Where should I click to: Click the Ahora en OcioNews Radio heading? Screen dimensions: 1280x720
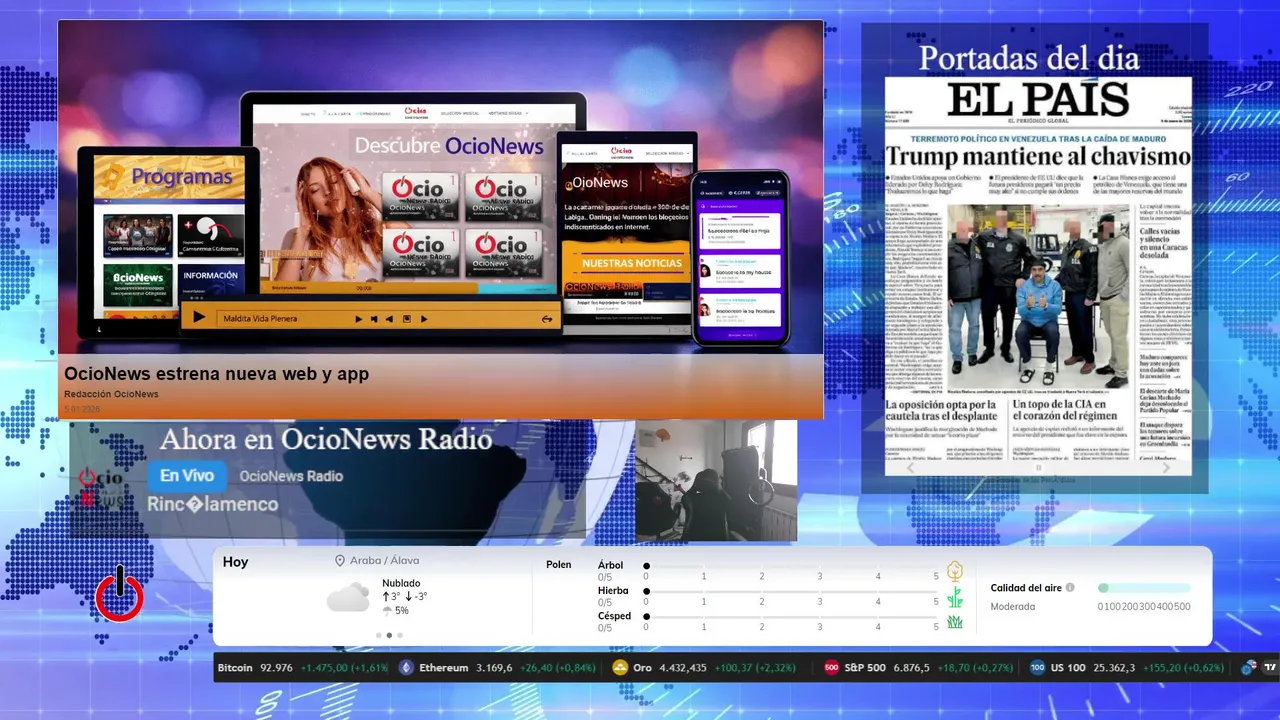click(326, 439)
